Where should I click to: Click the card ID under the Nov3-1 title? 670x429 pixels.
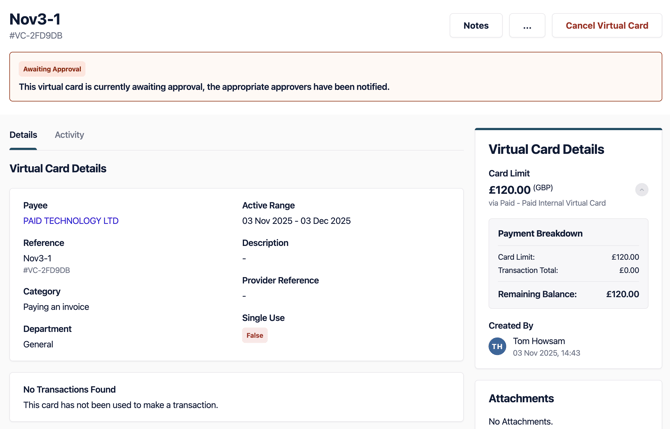click(36, 36)
